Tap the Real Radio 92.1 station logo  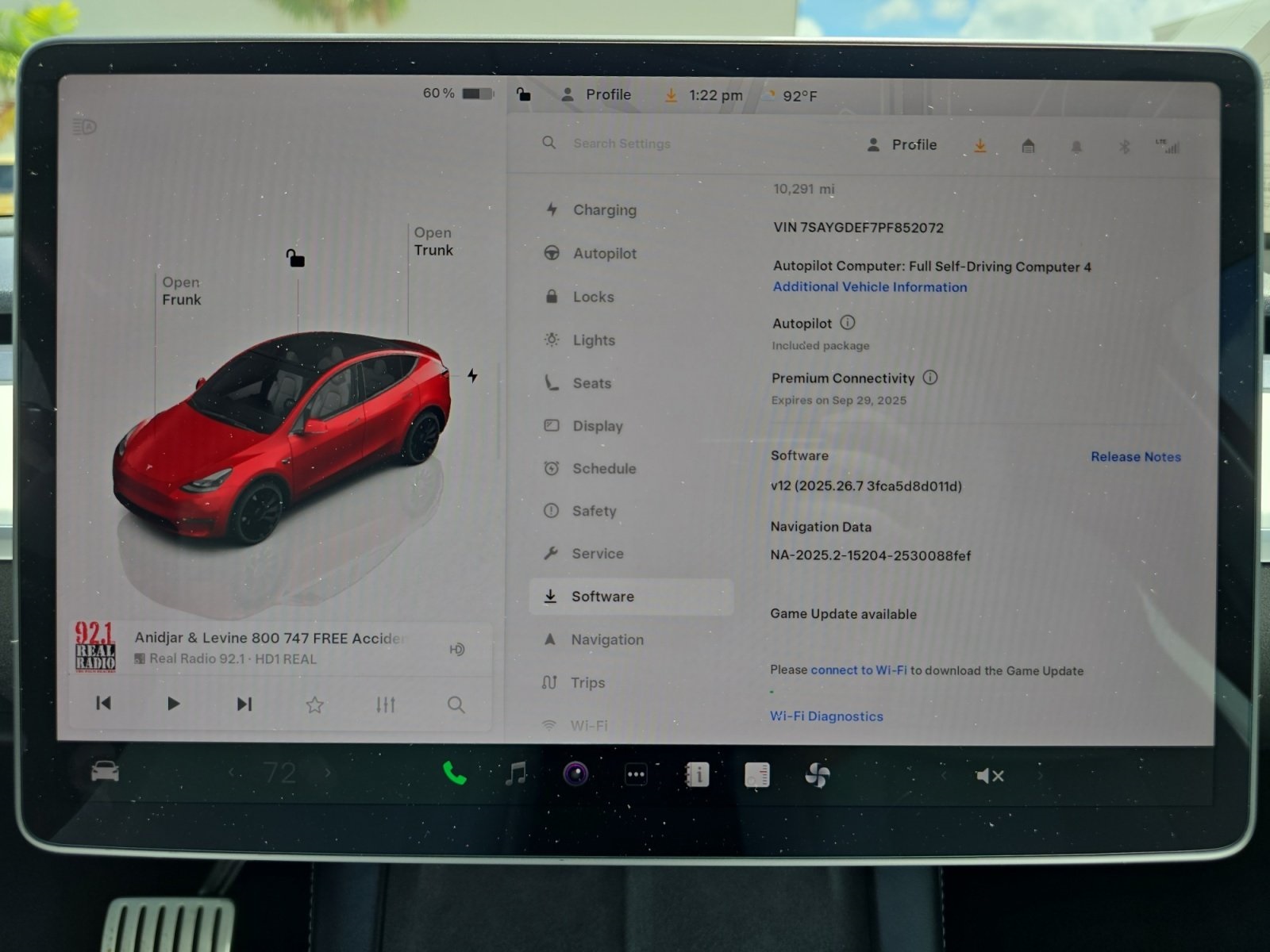95,647
